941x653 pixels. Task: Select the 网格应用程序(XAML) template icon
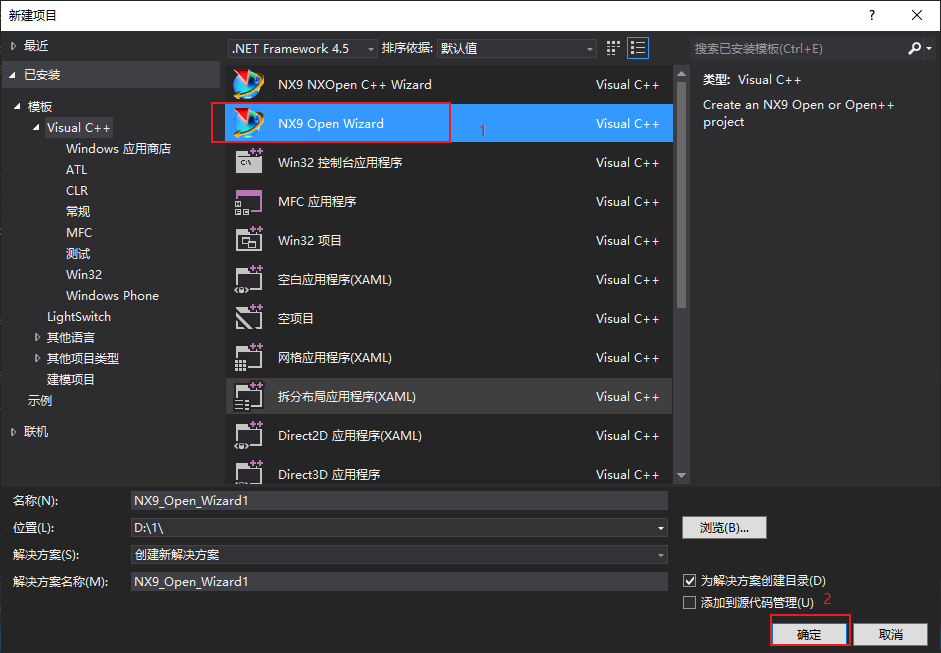[x=248, y=358]
